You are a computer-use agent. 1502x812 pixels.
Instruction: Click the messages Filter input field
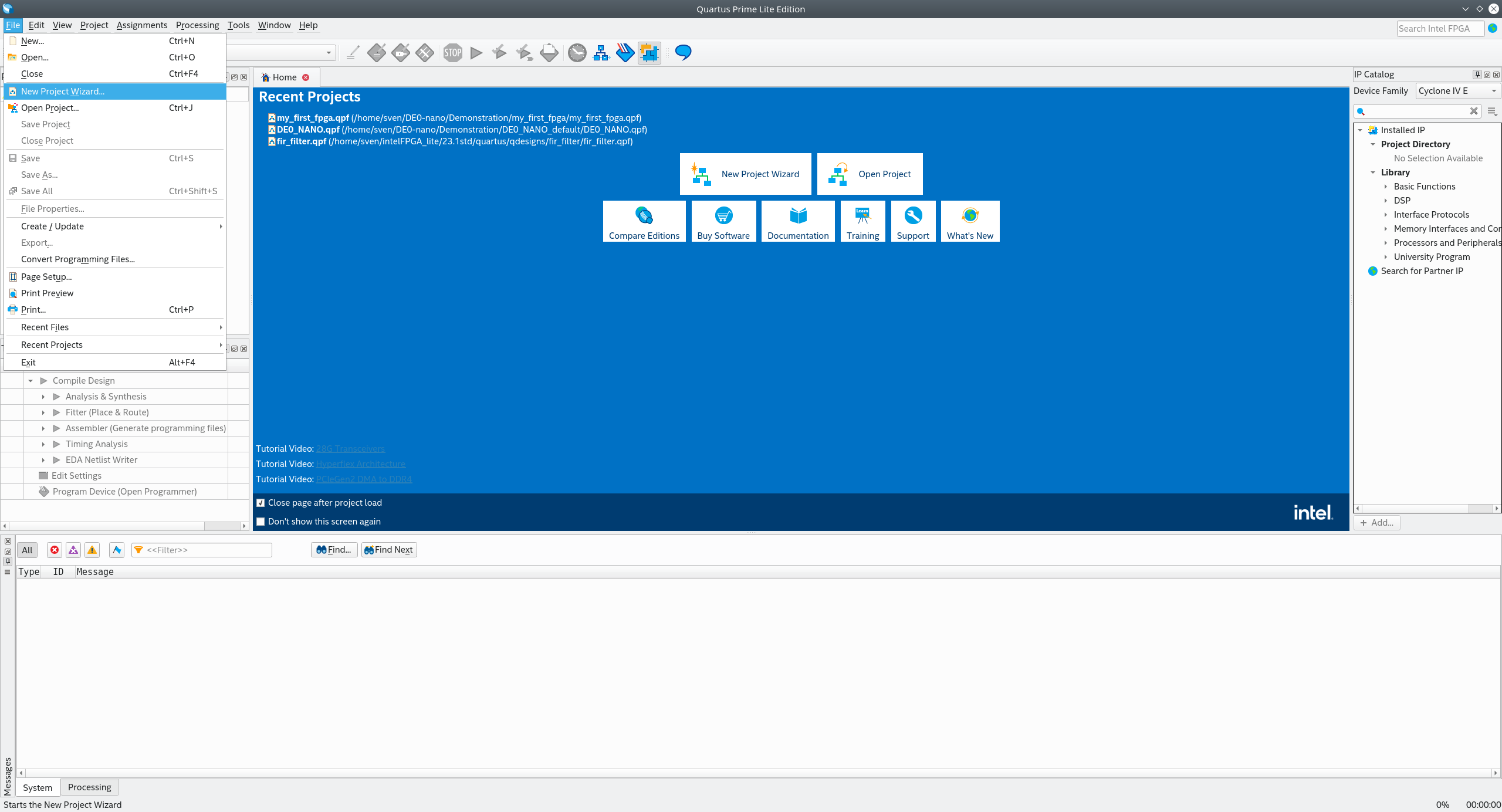pos(202,550)
